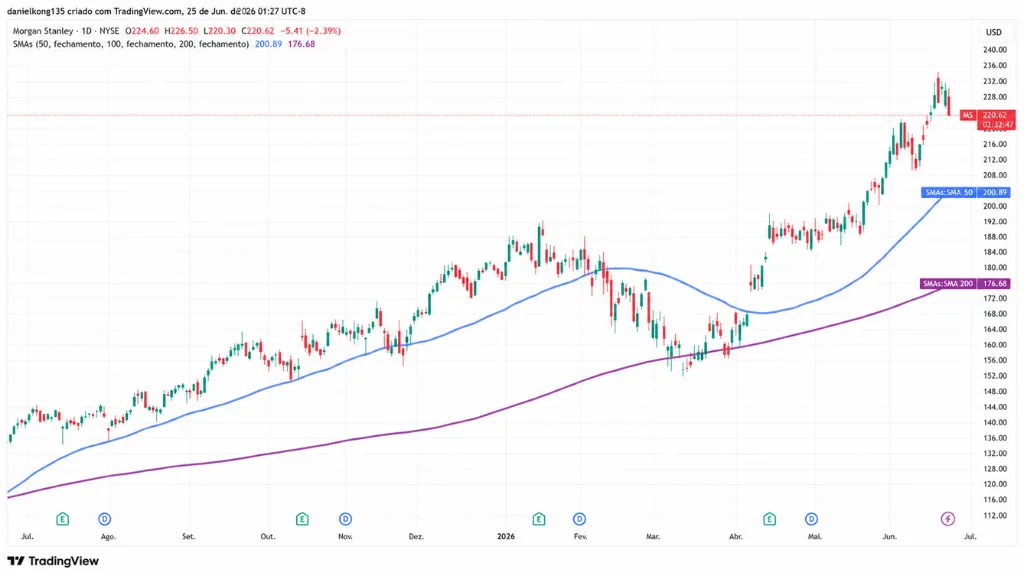Select the SMAs indicator legend
This screenshot has height=572, width=1024.
point(131,44)
